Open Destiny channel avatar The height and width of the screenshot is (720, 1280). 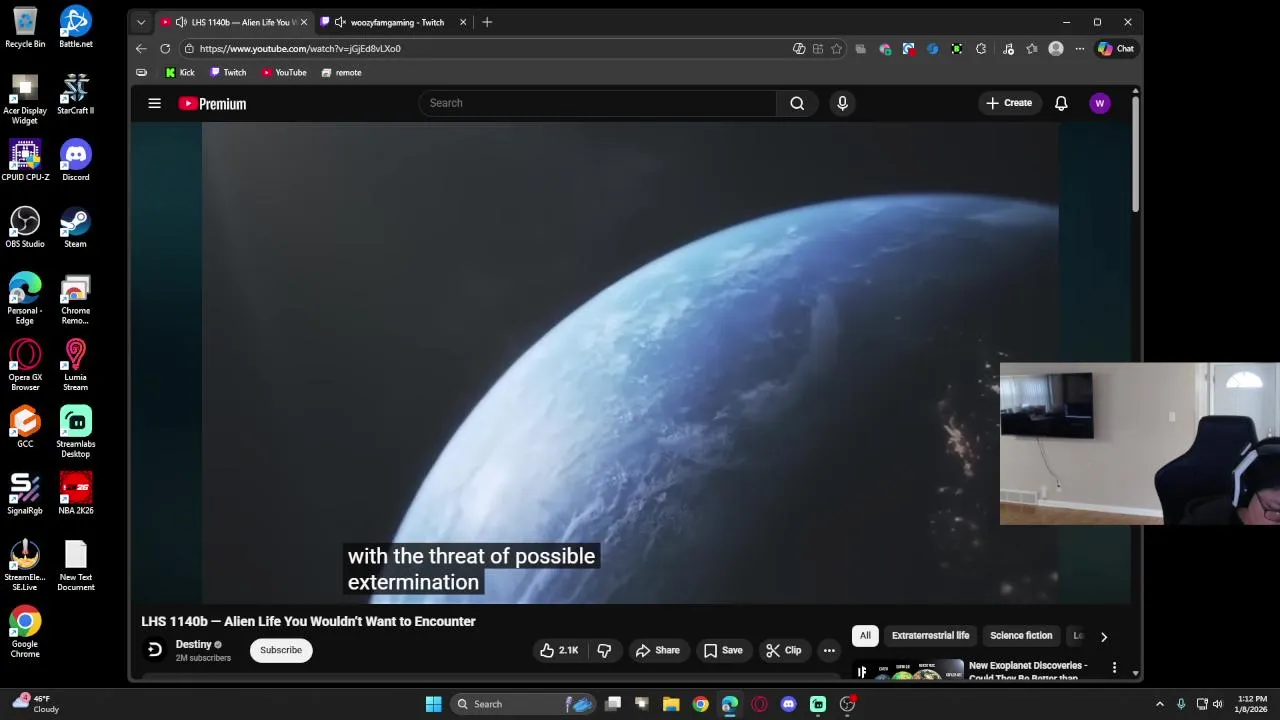pos(154,650)
